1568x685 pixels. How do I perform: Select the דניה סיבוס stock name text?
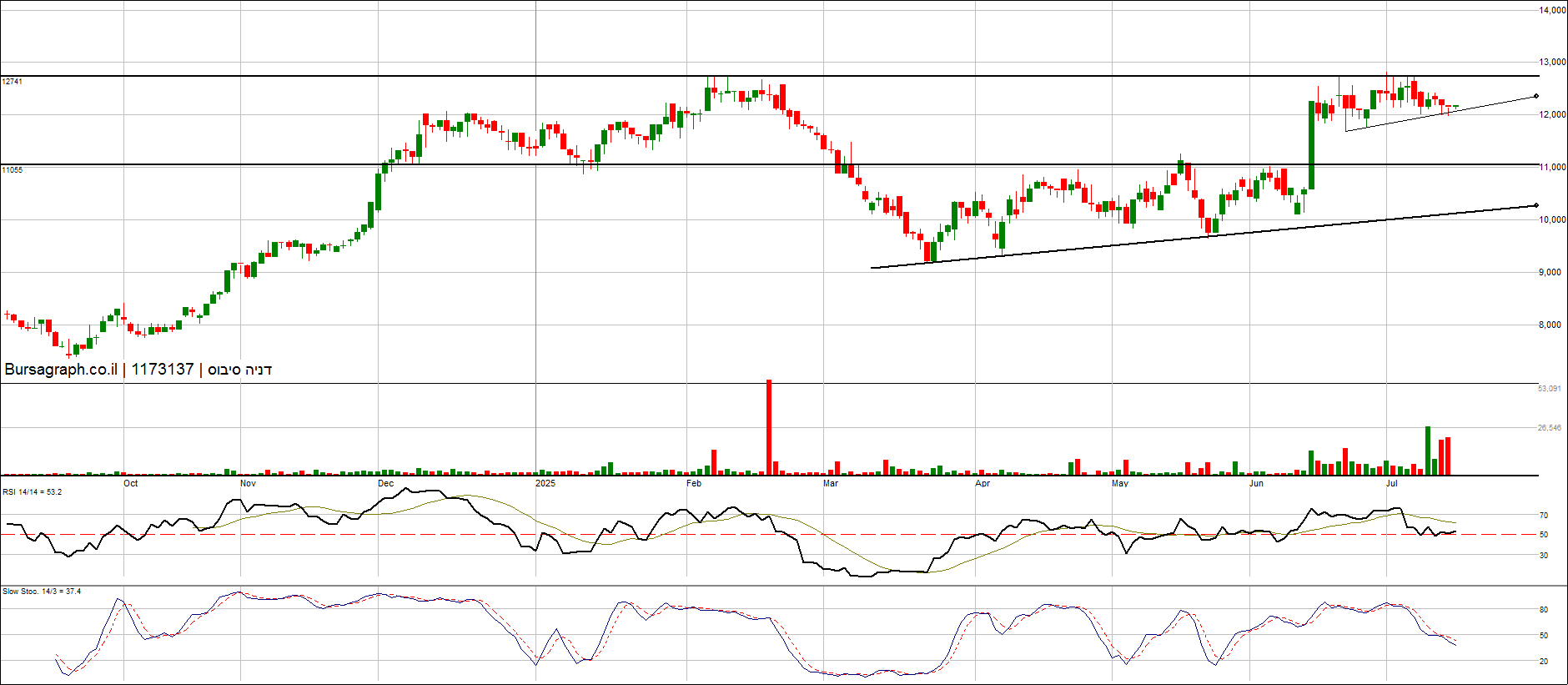[240, 370]
